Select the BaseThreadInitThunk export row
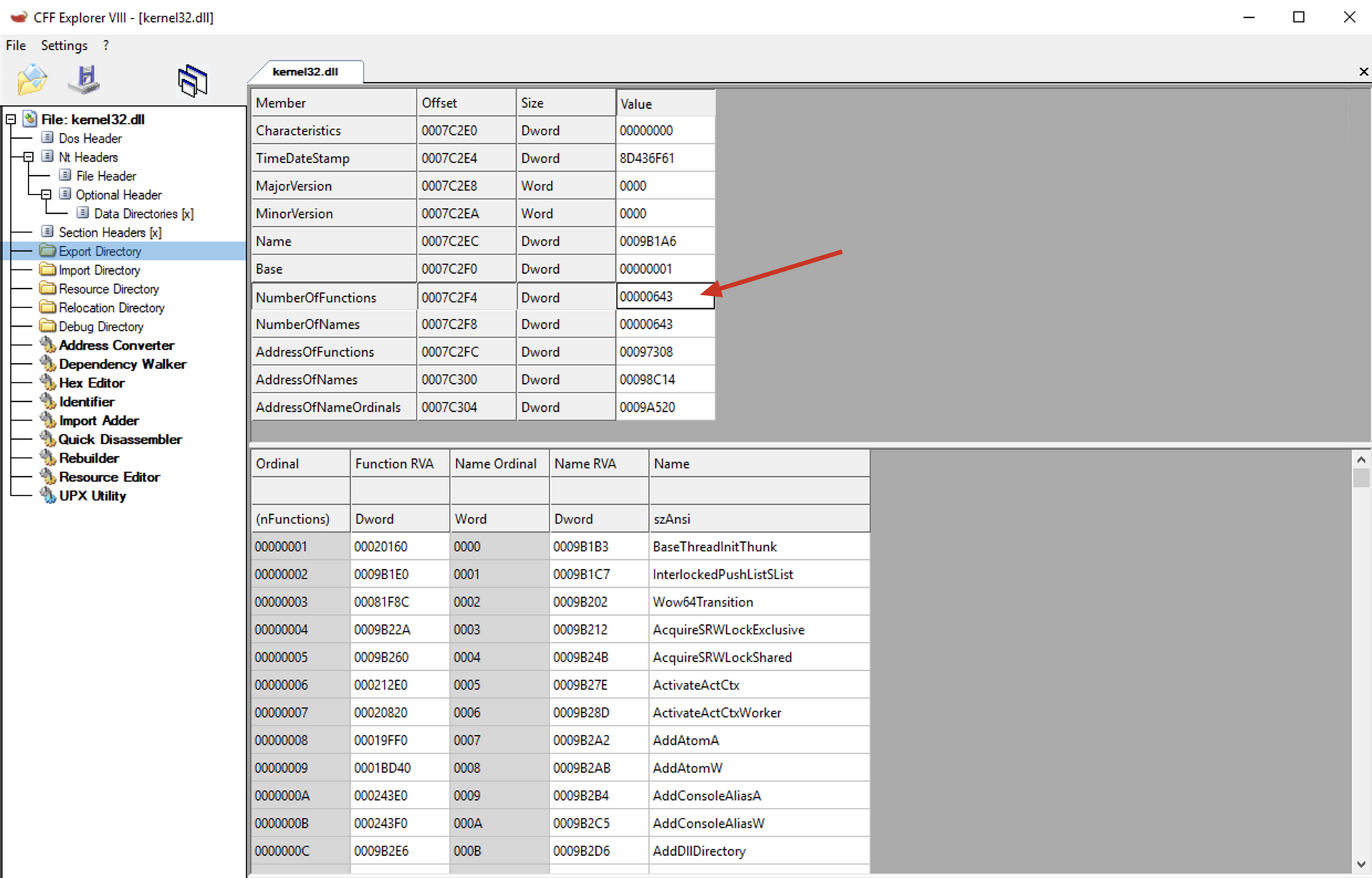This screenshot has width=1372, height=878. click(561, 547)
